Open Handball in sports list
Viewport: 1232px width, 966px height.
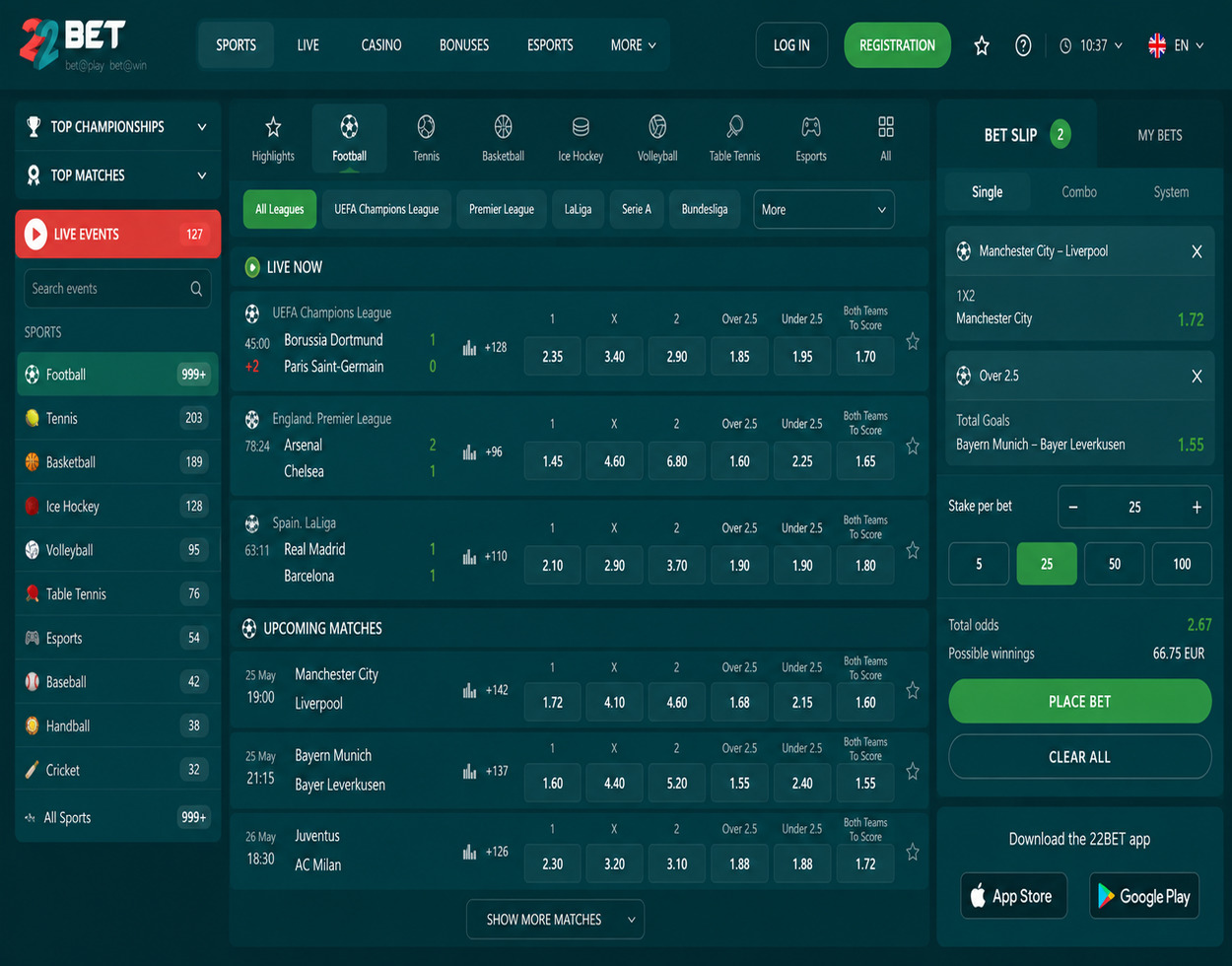point(117,725)
